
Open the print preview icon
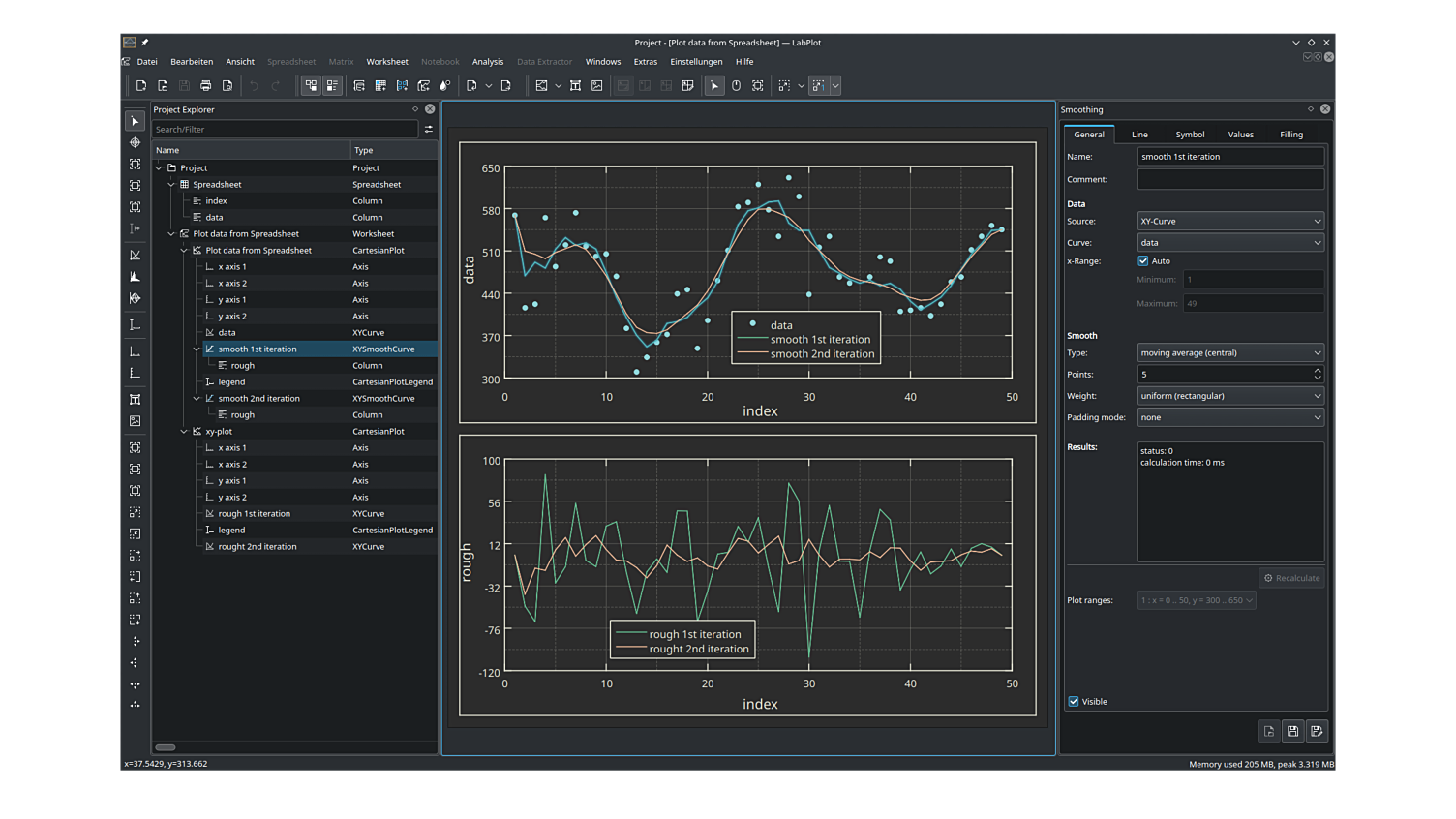coord(227,85)
